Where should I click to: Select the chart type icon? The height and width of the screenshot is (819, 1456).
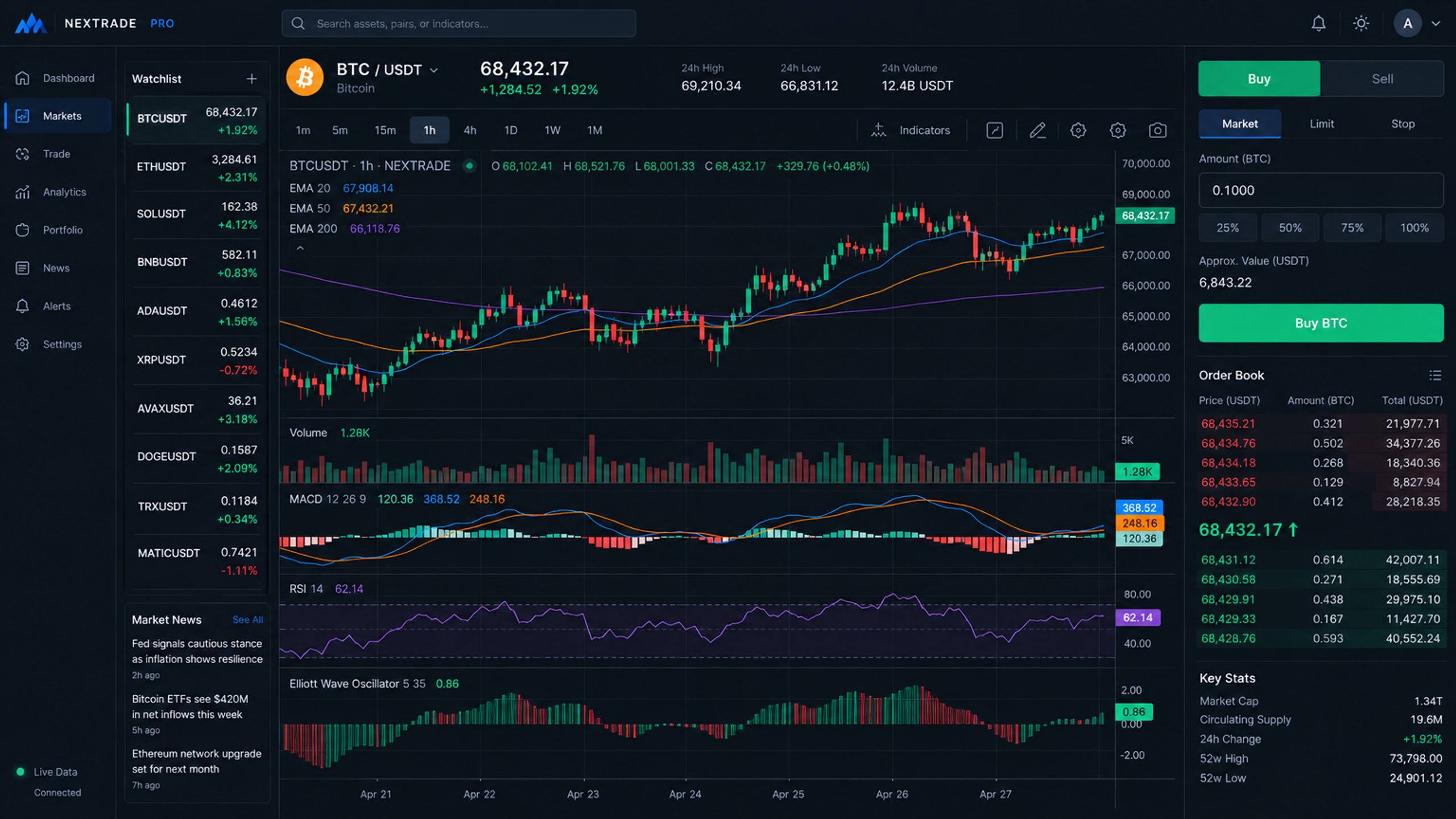[994, 130]
